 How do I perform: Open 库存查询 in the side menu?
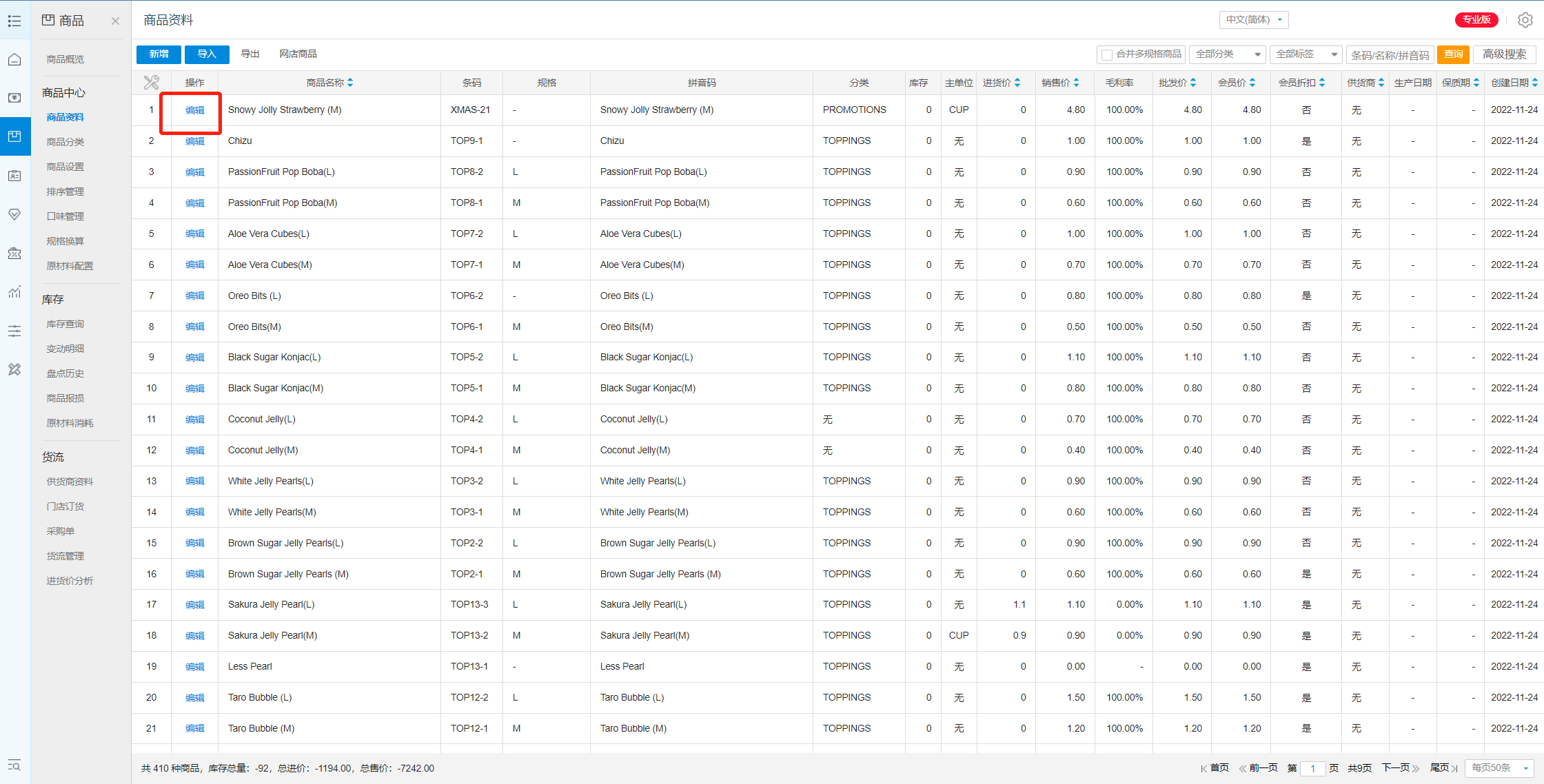(65, 324)
